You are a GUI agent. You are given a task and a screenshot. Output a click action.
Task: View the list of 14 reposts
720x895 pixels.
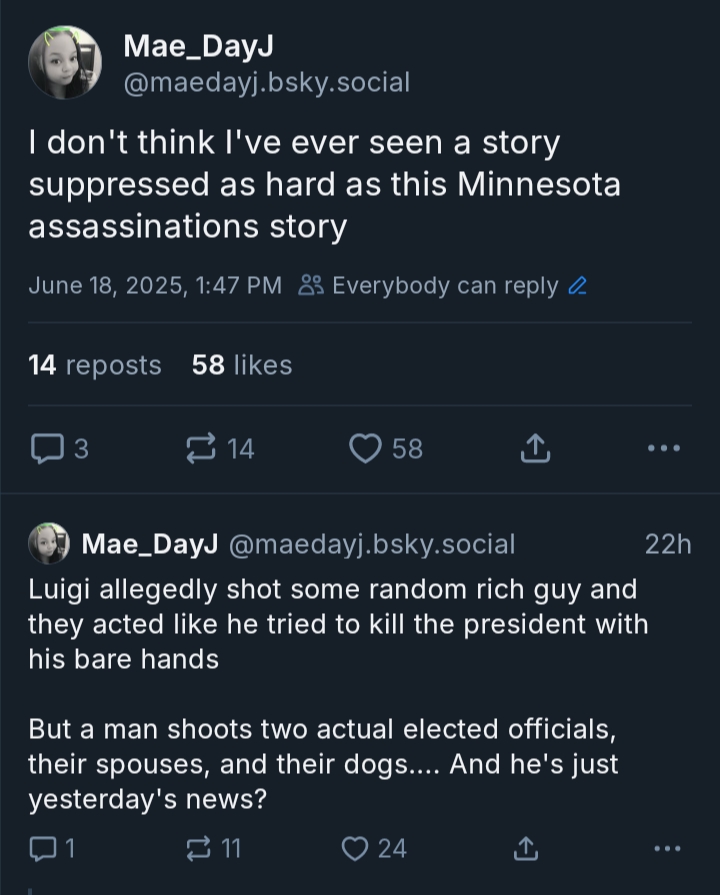click(x=95, y=365)
